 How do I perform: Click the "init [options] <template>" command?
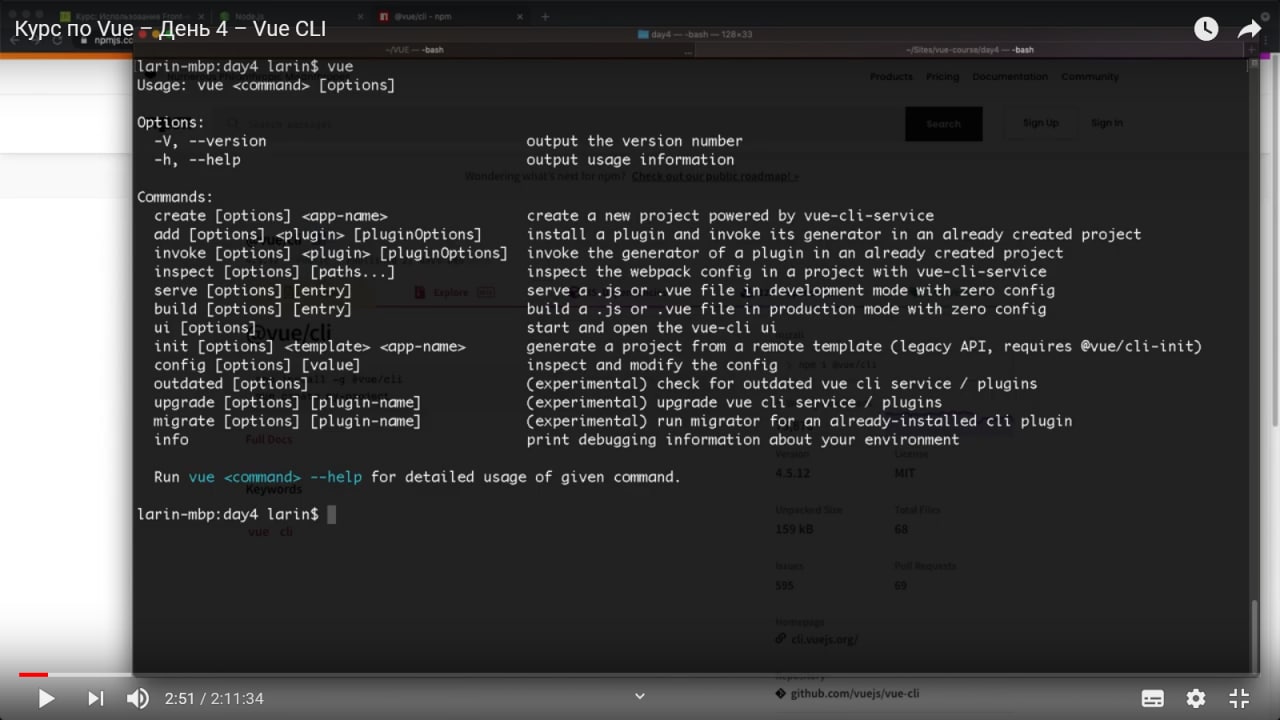point(309,347)
